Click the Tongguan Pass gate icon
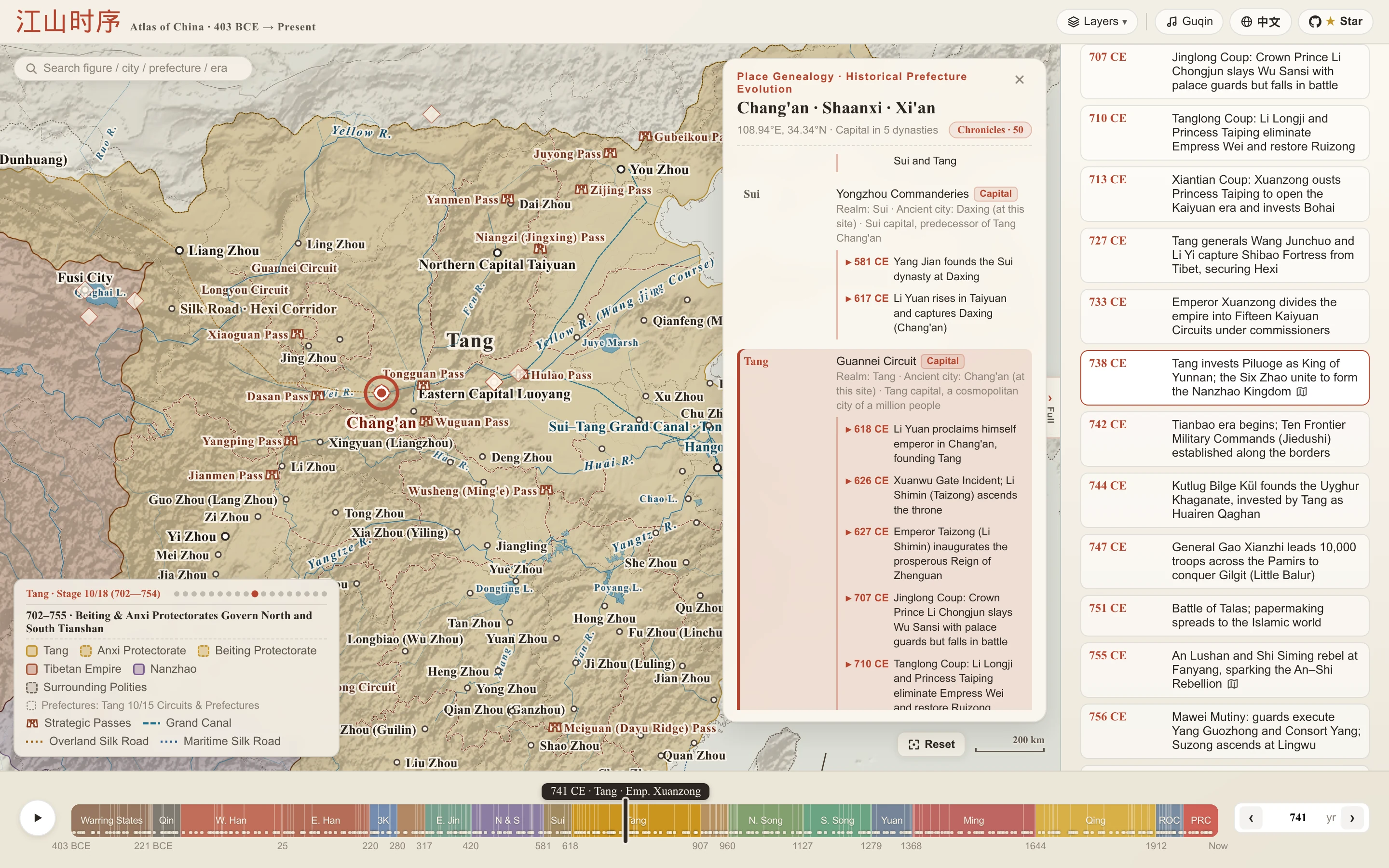The image size is (1389, 868). 423,385
